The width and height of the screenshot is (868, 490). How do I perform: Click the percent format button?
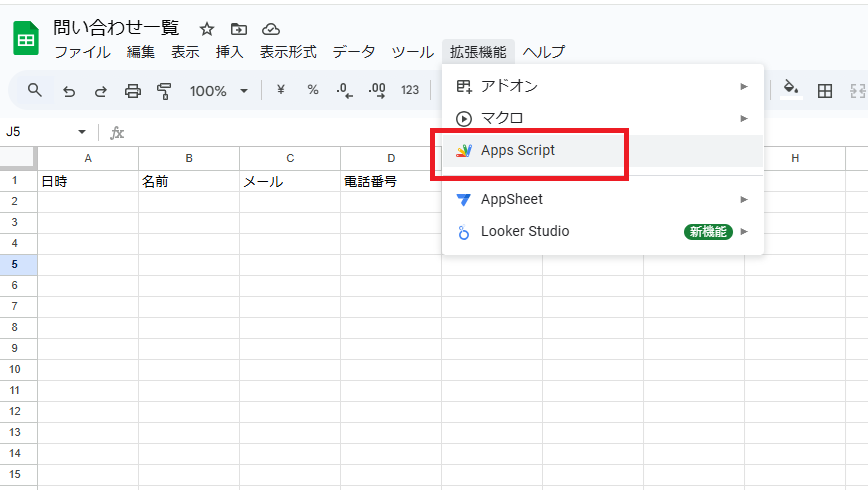[x=313, y=90]
